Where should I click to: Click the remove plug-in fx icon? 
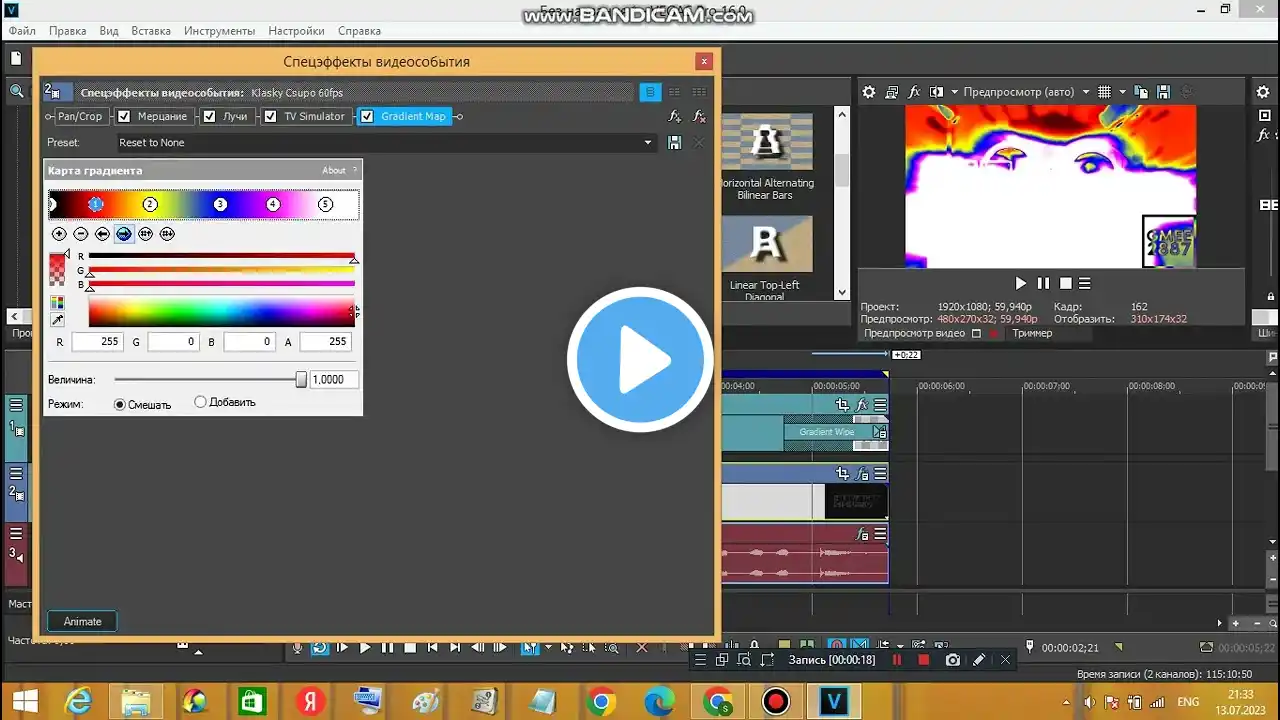tap(699, 117)
